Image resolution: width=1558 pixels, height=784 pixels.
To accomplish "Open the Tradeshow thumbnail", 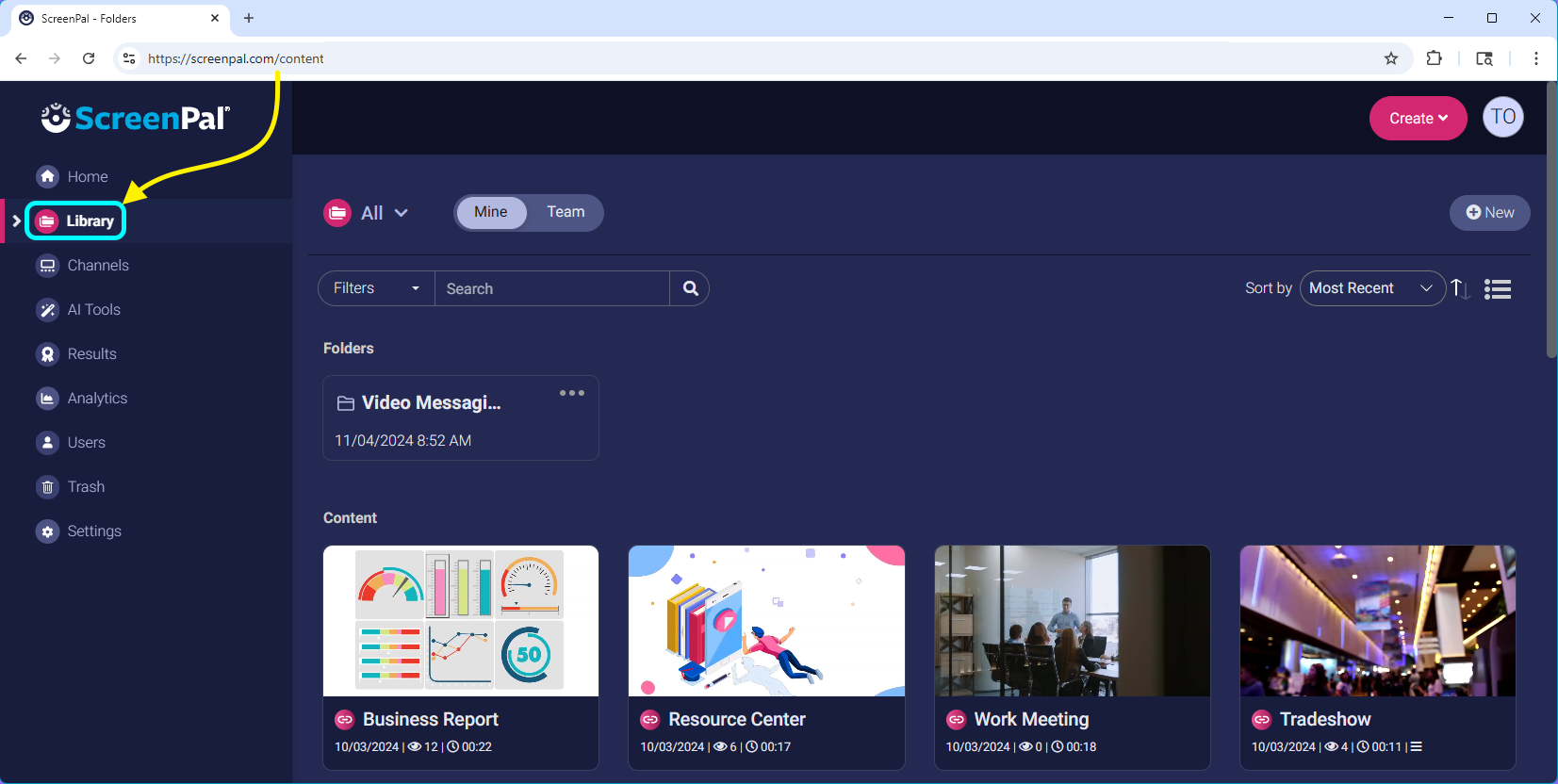I will click(x=1378, y=621).
